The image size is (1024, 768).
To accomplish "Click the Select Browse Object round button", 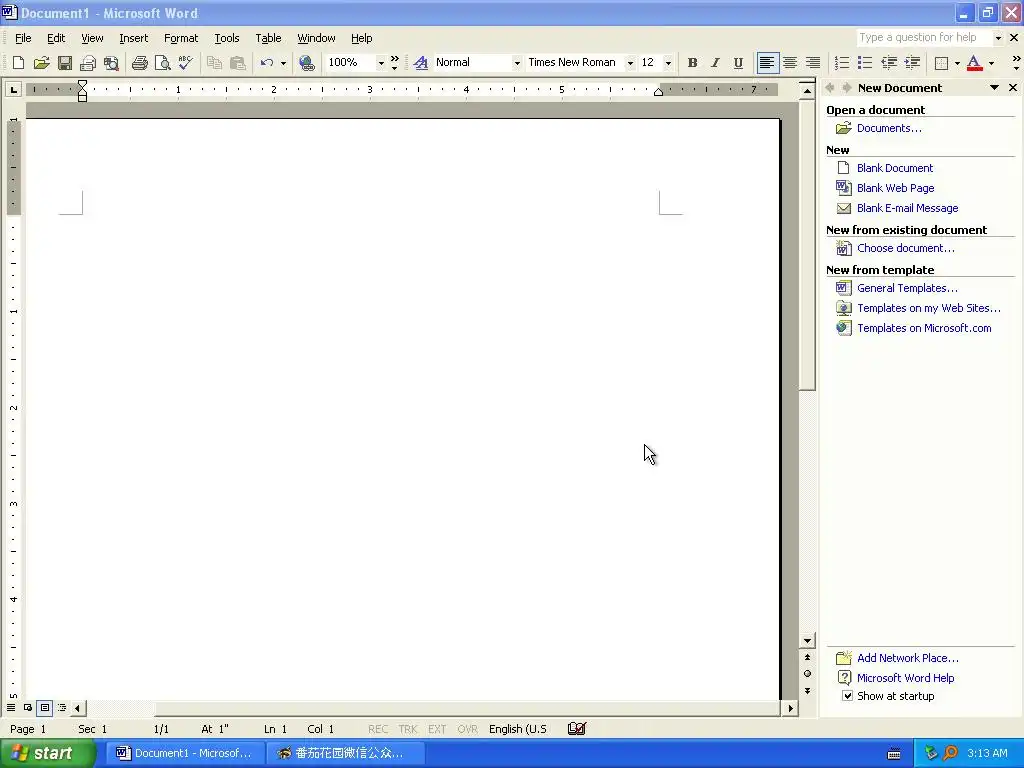I will click(808, 674).
